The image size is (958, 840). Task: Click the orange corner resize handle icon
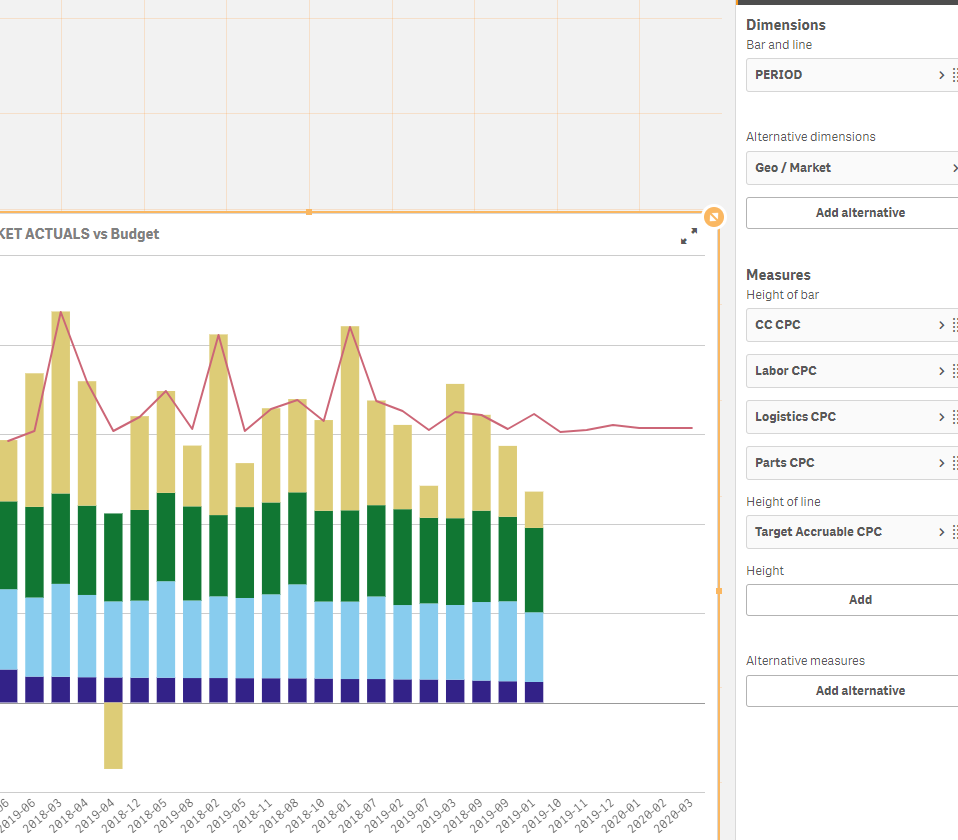tap(713, 217)
